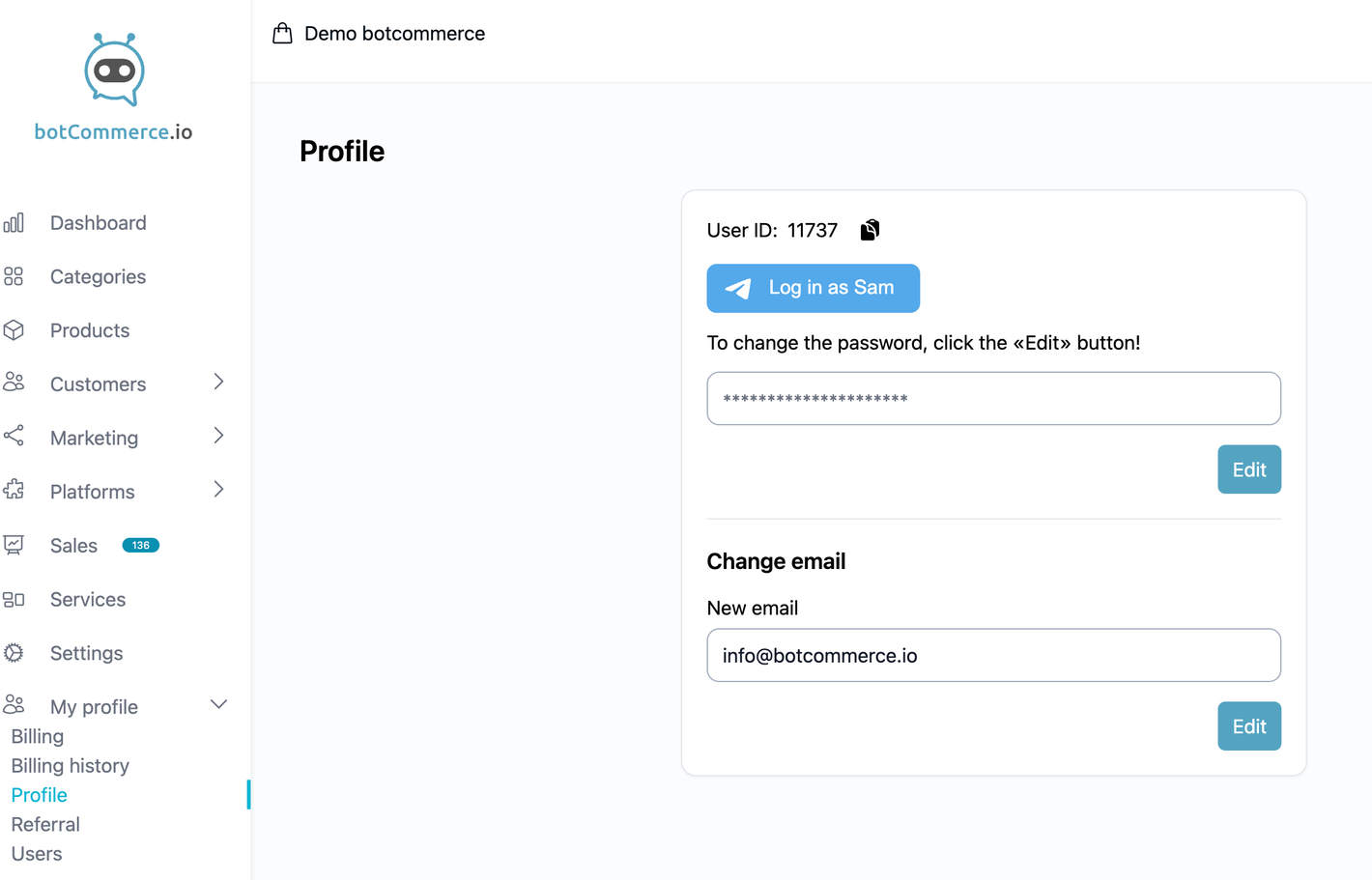Copy the User ID with clipboard icon
The image size is (1372, 880).
pos(870,230)
